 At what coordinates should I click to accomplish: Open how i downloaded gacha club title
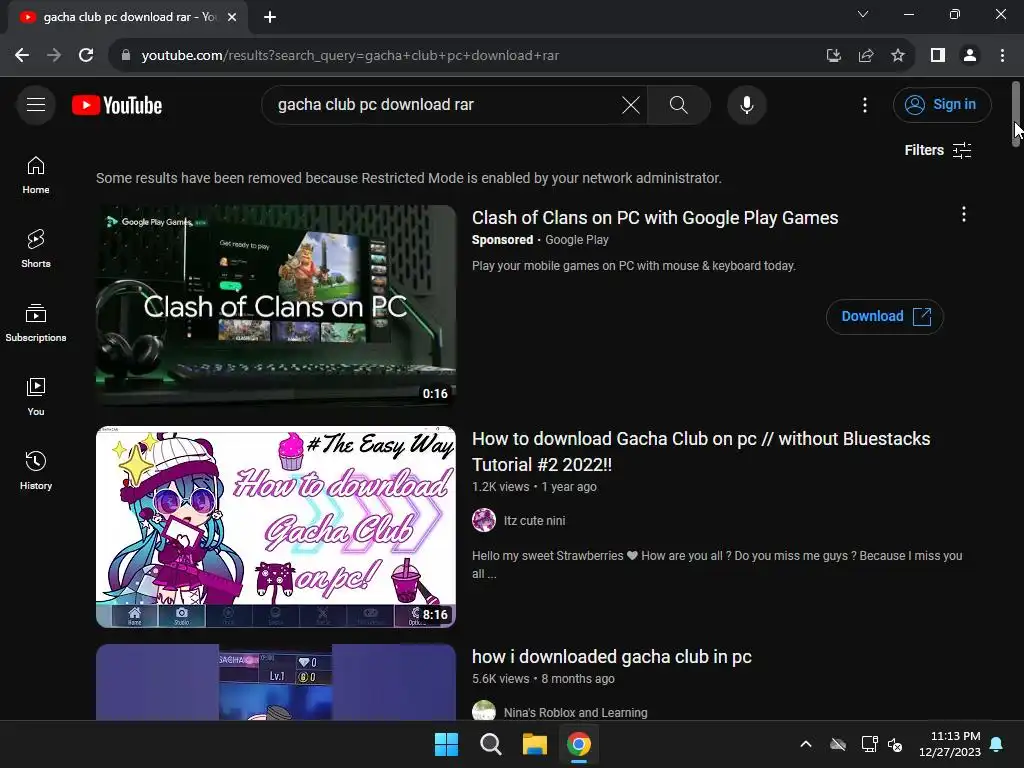point(612,656)
